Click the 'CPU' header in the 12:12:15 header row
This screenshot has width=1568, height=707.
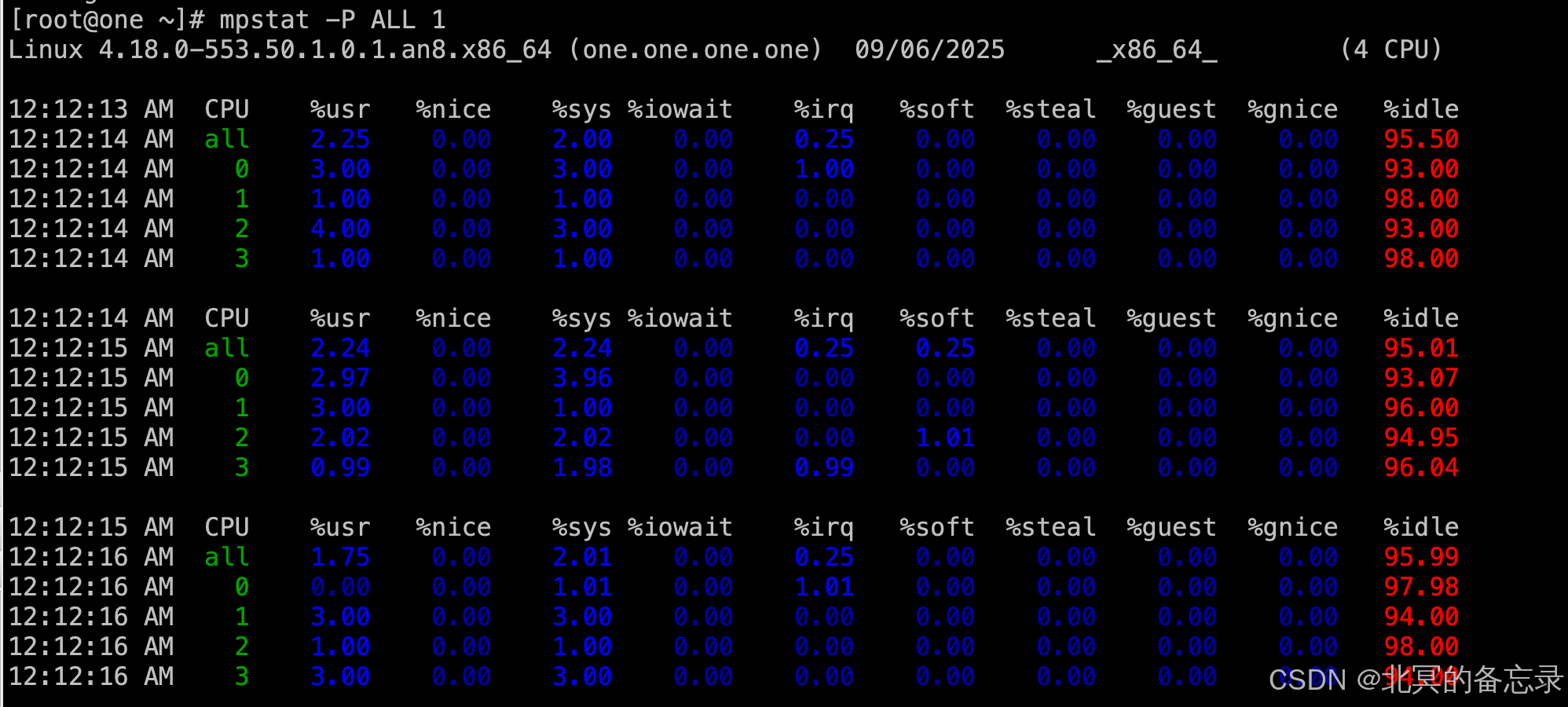[226, 527]
